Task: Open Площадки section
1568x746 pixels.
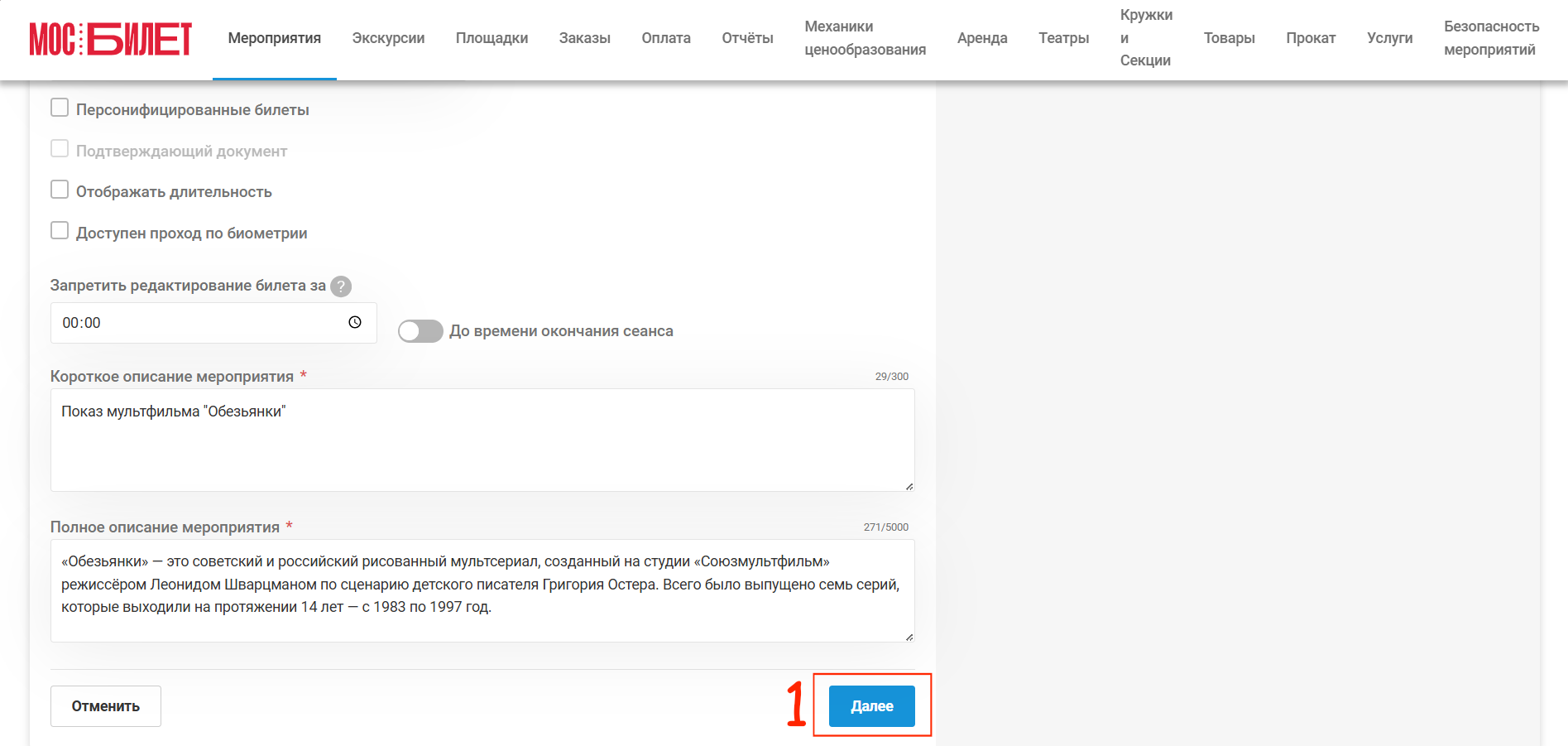Action: 491,38
